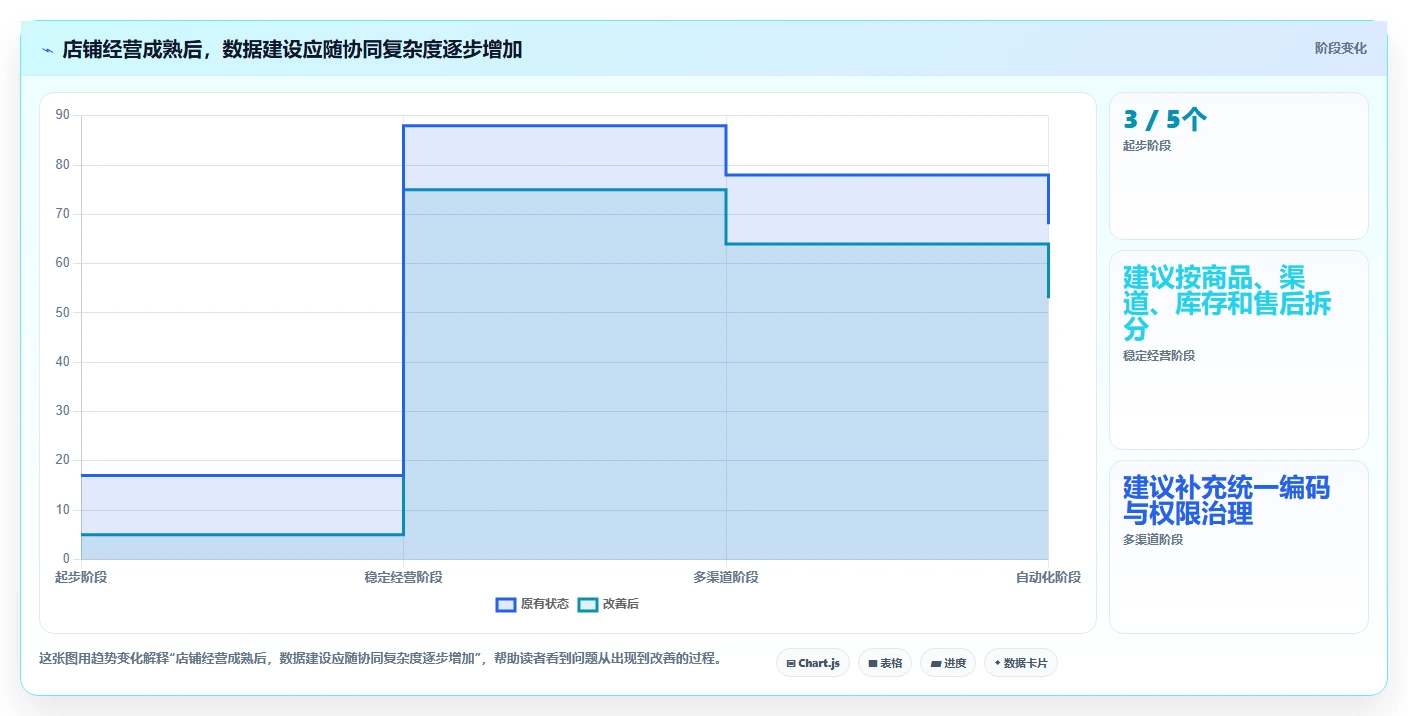Open the 3 / 5个 起步阶段 card
Screen dimensions: 1408x716
1239,166
